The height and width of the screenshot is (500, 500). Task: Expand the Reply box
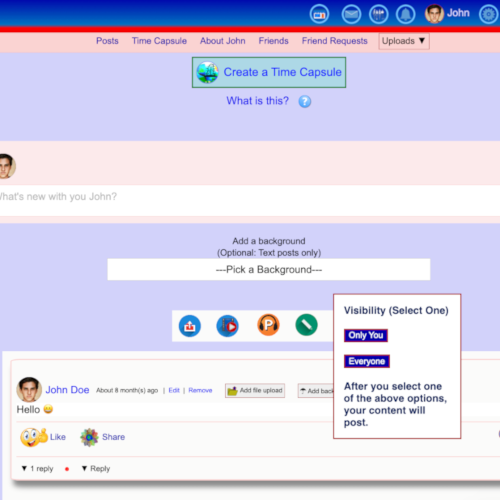(96, 469)
